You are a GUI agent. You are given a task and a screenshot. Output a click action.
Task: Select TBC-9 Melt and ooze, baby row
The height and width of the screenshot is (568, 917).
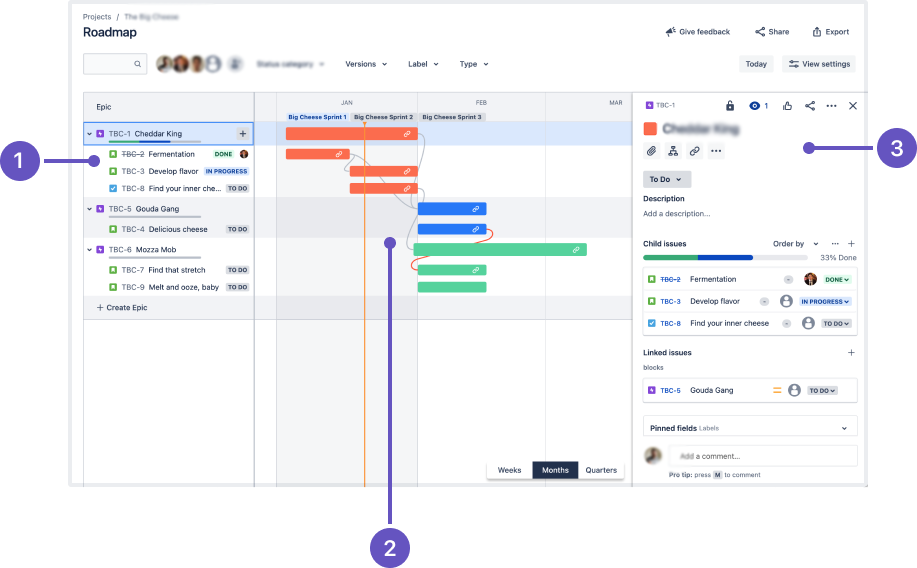click(168, 287)
